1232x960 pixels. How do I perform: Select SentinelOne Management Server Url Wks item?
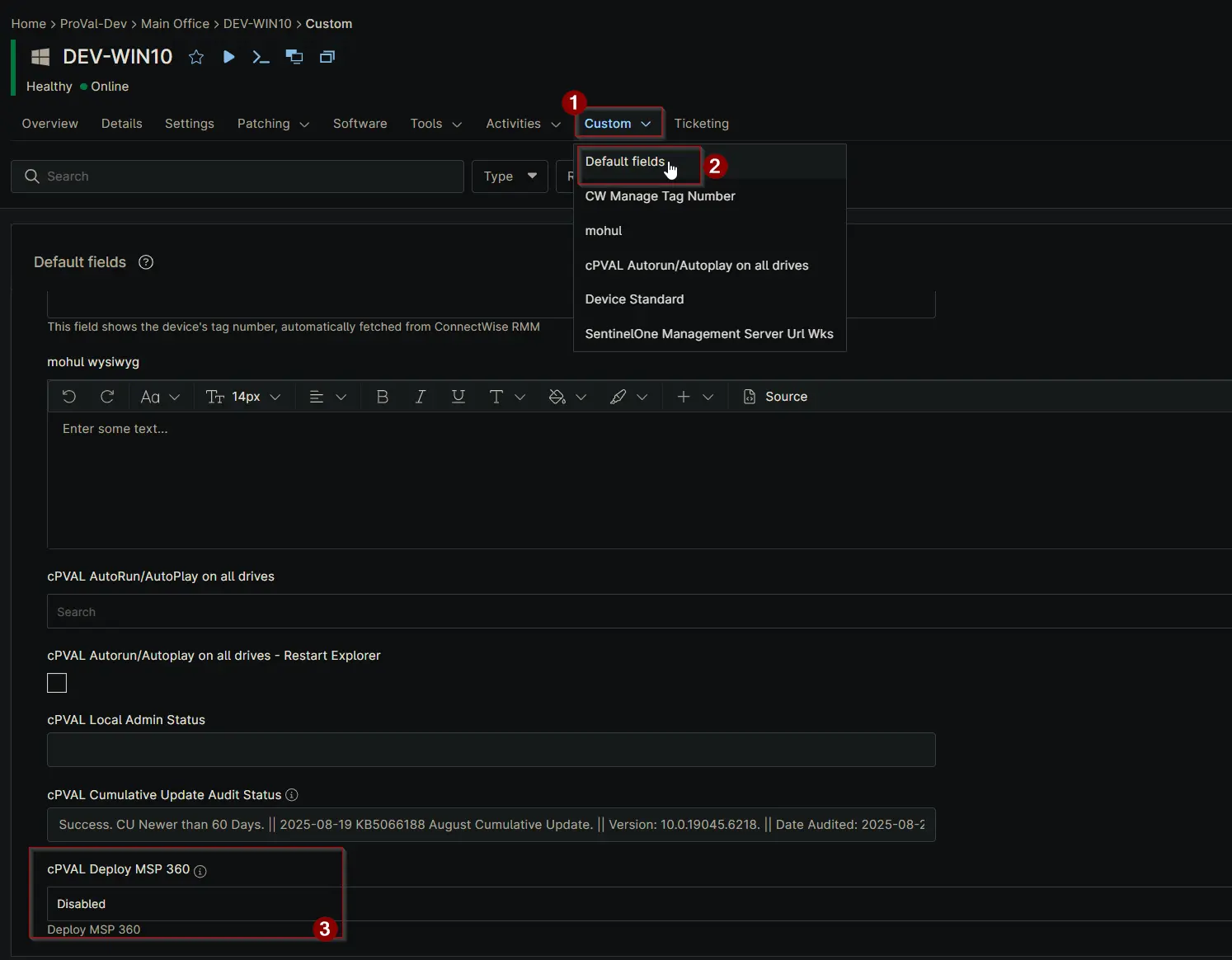(709, 334)
